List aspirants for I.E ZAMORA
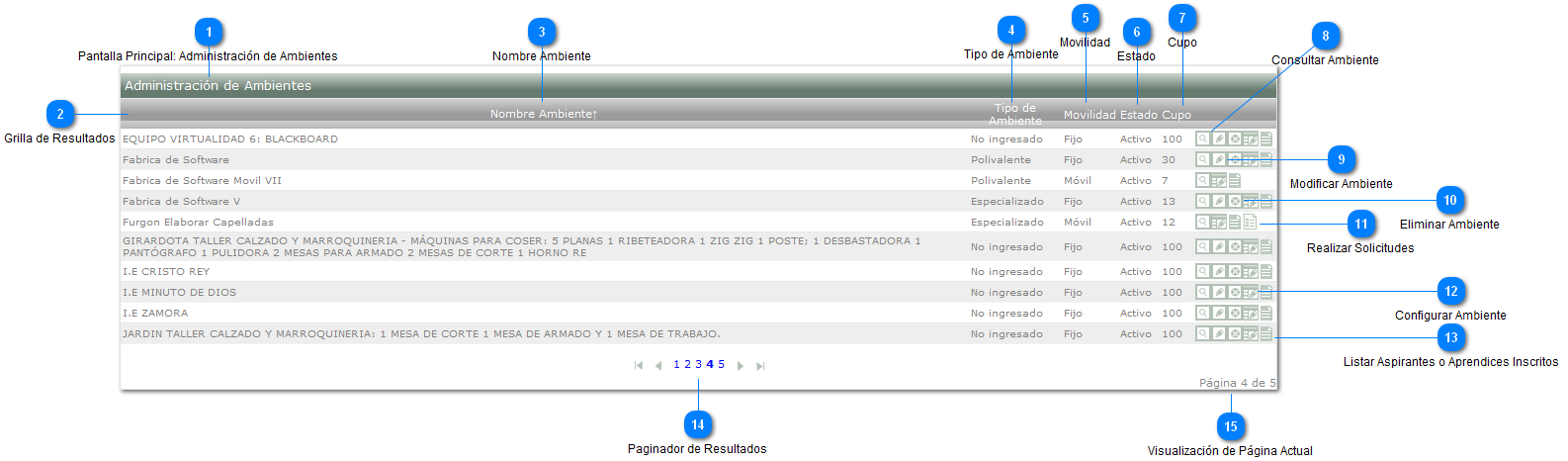 tap(1266, 313)
